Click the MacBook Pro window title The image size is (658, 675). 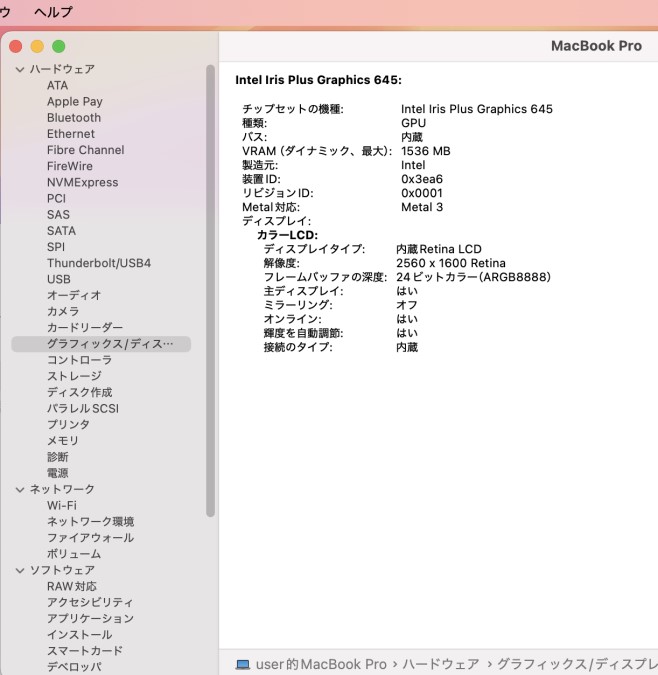(x=596, y=46)
